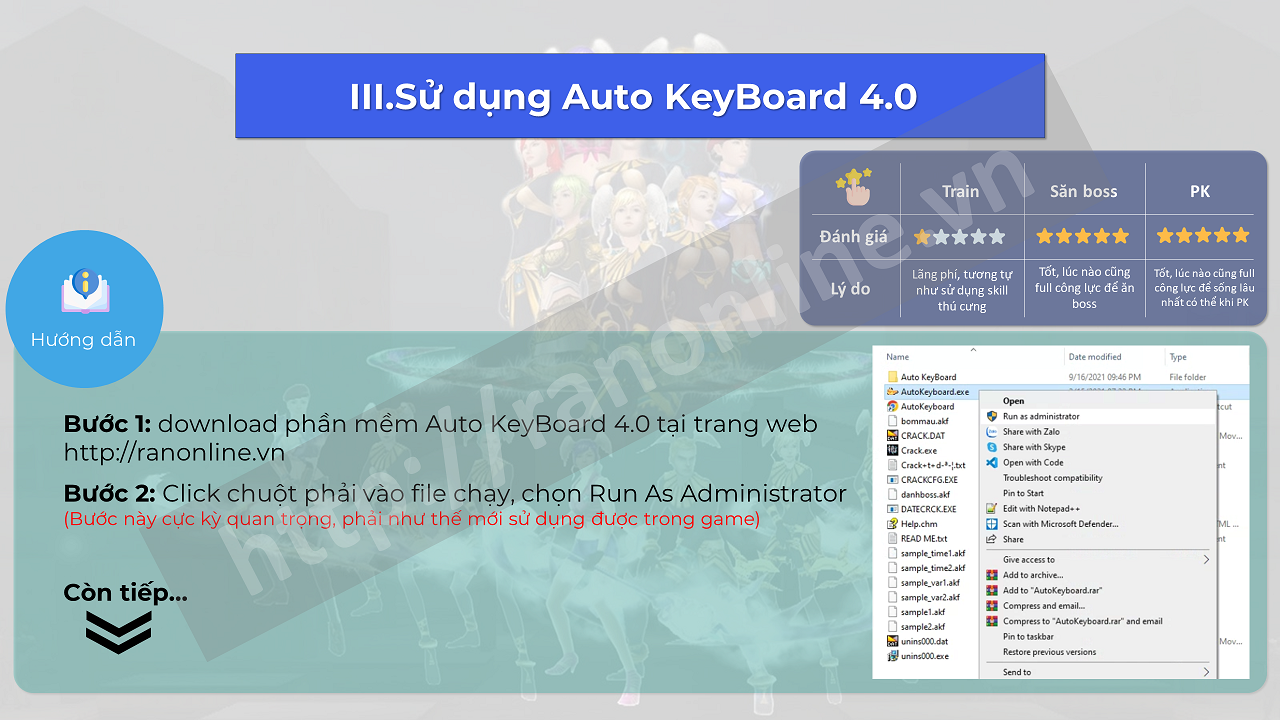The image size is (1280, 720).
Task: Select the sample_var2.akf file
Action: coord(930,597)
